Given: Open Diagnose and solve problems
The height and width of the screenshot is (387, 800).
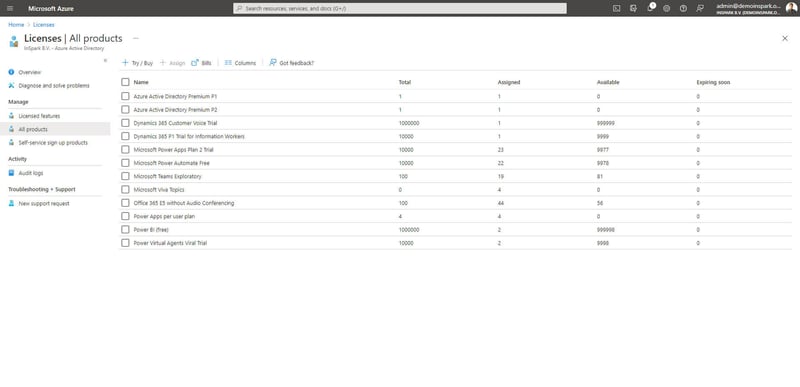Looking at the screenshot, I should click(55, 86).
